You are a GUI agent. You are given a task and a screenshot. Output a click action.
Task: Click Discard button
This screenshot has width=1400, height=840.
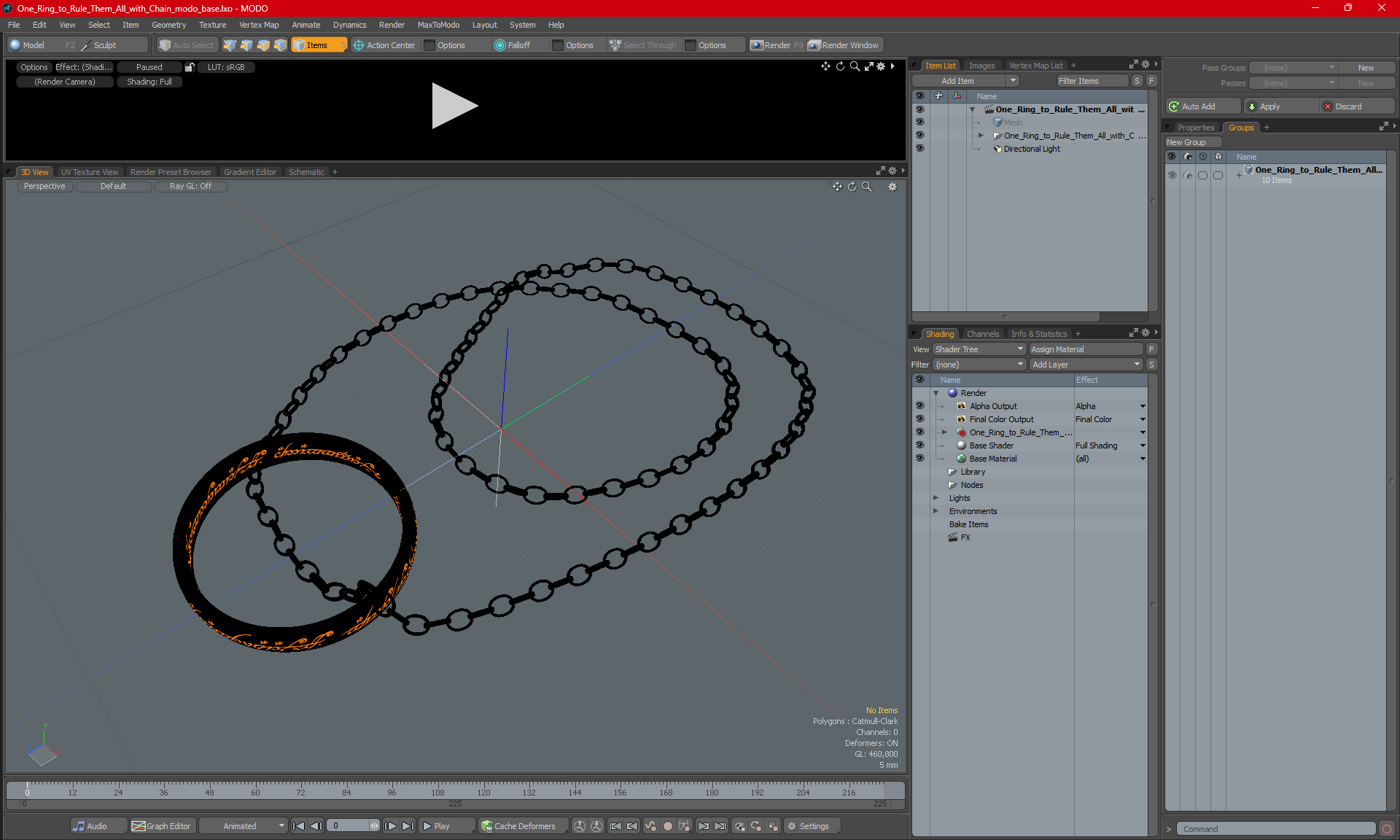[1356, 106]
